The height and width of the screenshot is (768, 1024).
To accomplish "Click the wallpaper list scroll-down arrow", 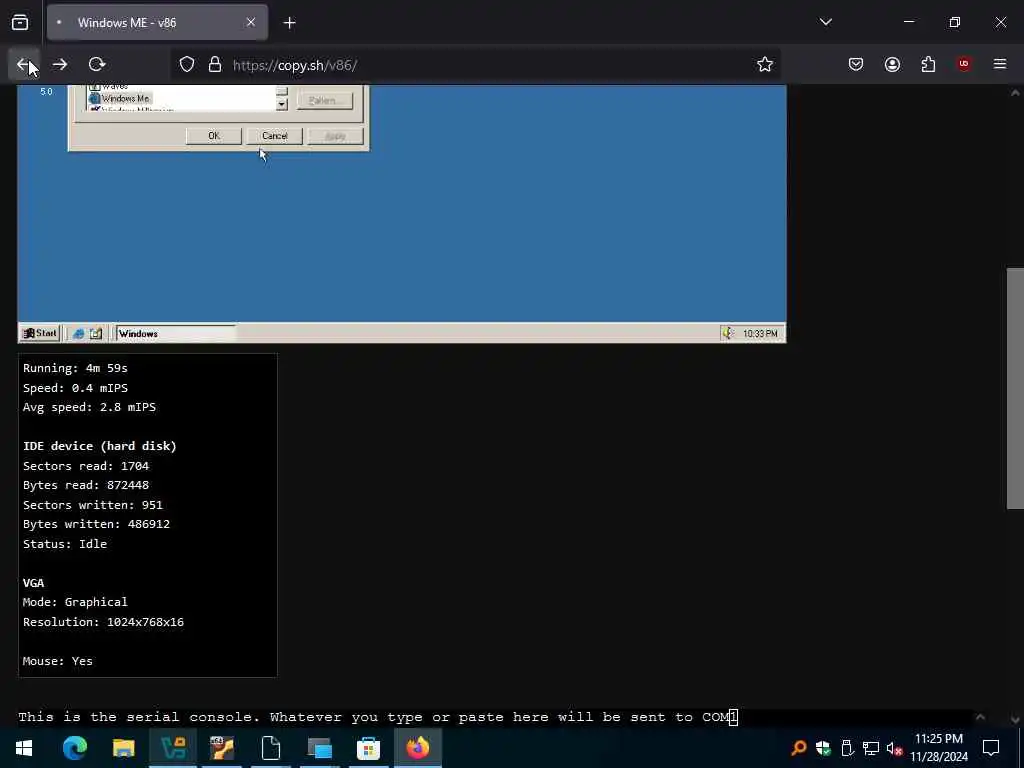I will coord(281,104).
